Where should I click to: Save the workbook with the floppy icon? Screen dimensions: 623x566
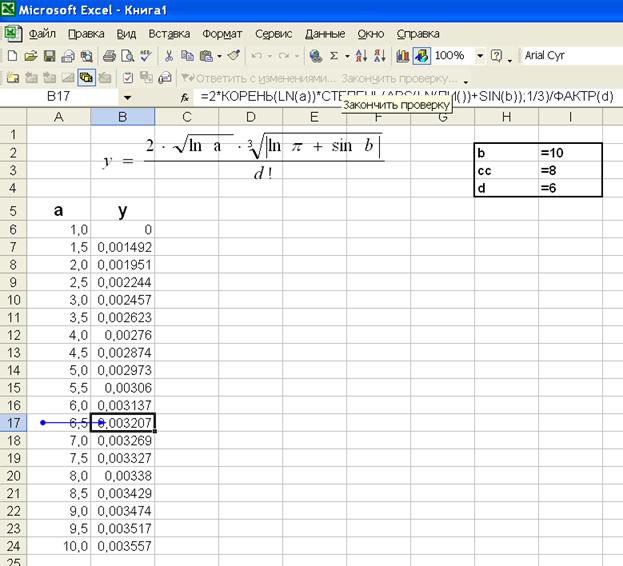pyautogui.click(x=49, y=56)
